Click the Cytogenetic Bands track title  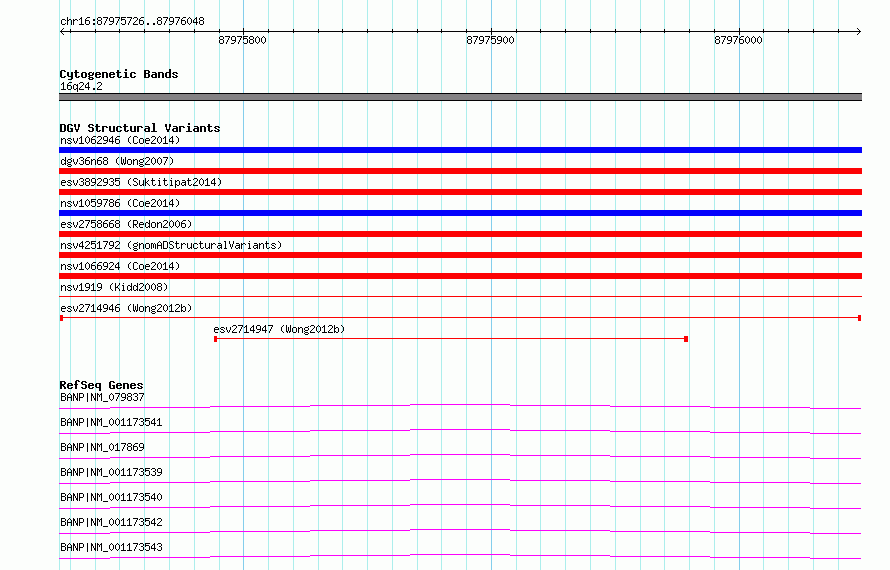(119, 74)
